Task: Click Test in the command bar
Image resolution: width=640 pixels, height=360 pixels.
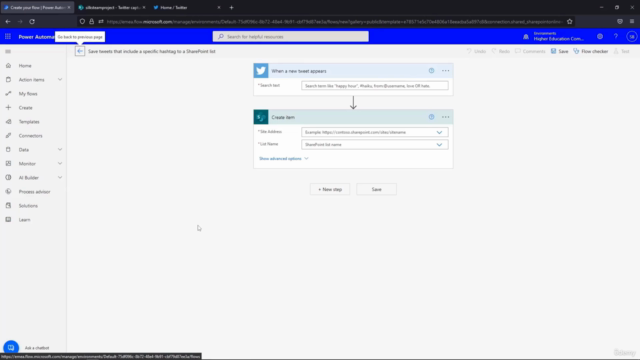Action: click(622, 51)
